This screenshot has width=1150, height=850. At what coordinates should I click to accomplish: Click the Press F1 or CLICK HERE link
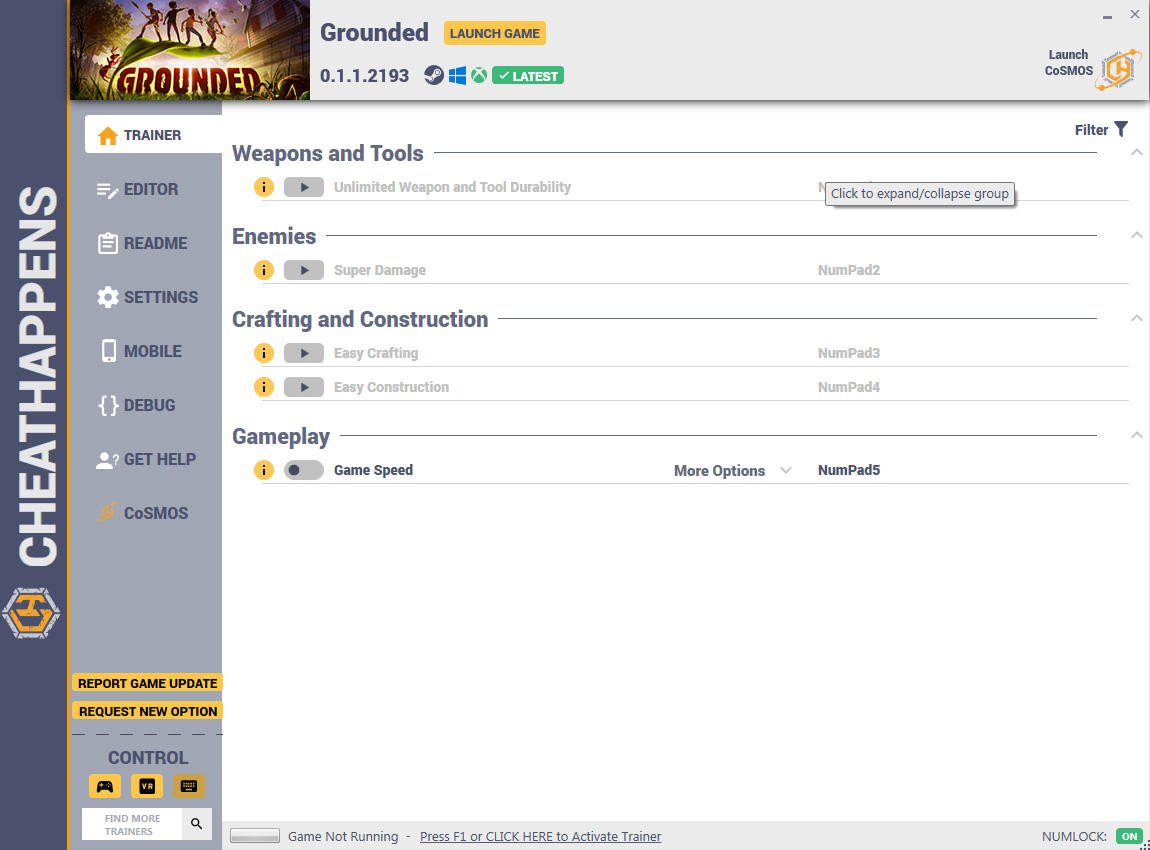pos(541,836)
